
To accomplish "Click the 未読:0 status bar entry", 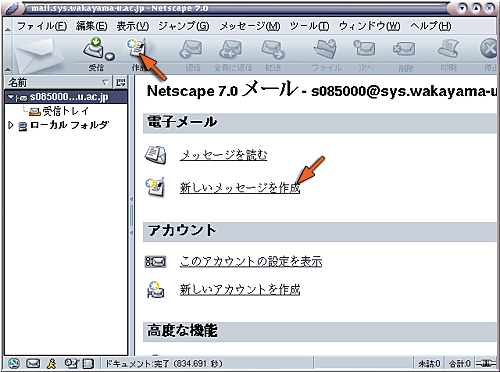I will [x=429, y=363].
